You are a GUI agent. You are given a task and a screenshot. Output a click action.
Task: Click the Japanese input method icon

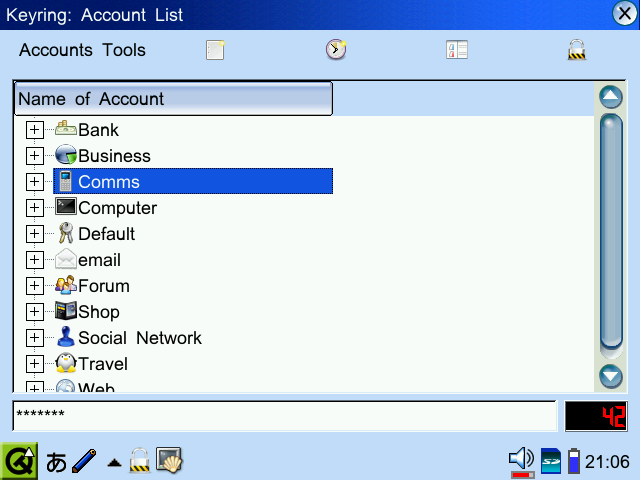pyautogui.click(x=56, y=462)
